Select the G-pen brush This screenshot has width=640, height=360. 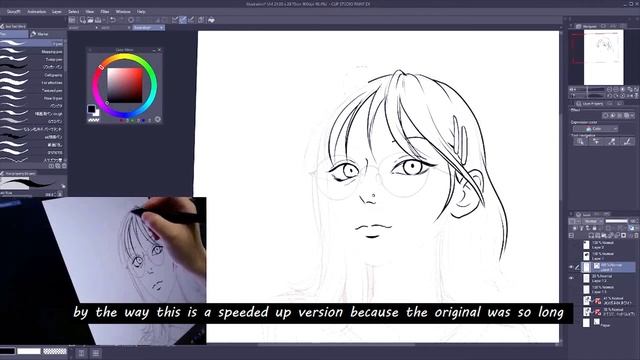pos(33,44)
